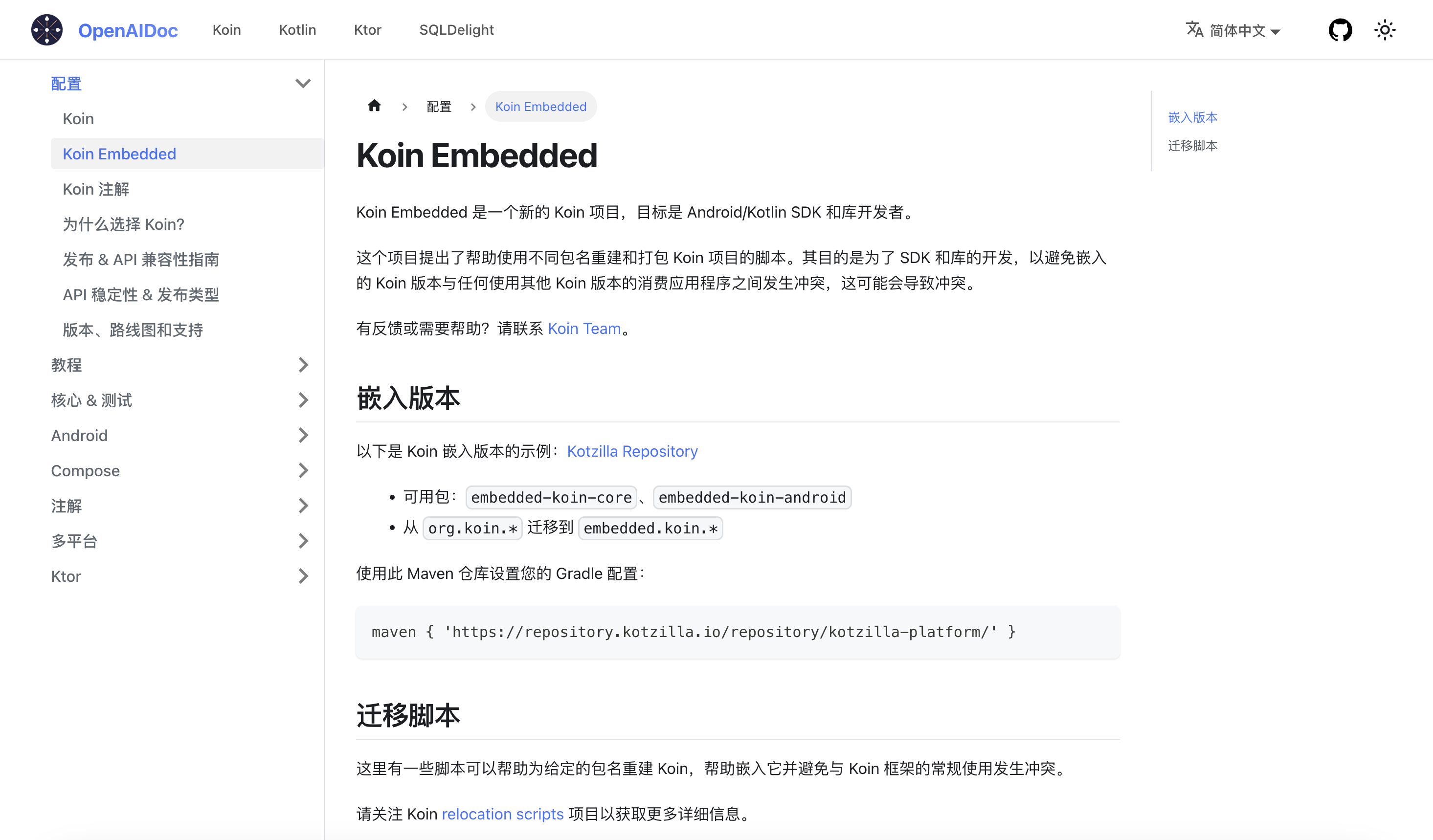Expand the Compose sidebar section chevron
The height and width of the screenshot is (840, 1433).
click(x=303, y=470)
